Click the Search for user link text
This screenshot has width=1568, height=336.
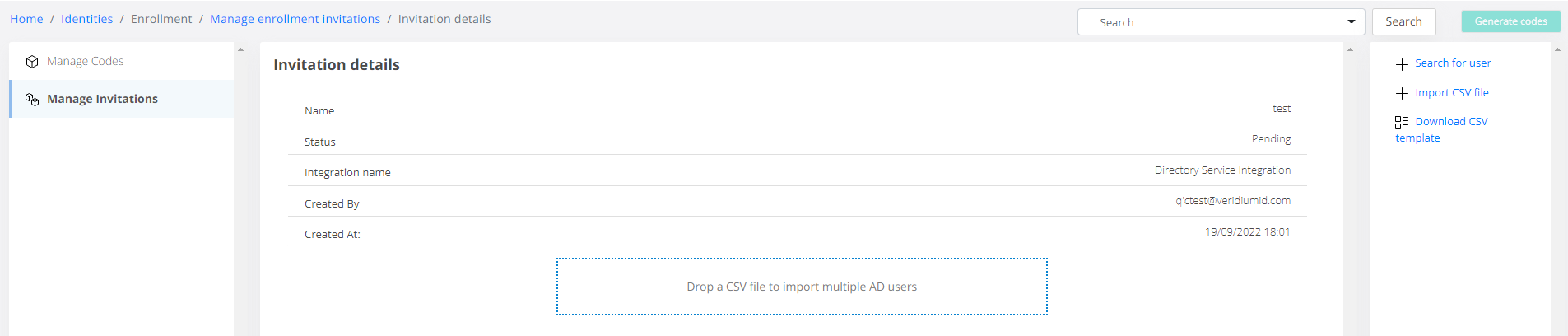point(1453,63)
